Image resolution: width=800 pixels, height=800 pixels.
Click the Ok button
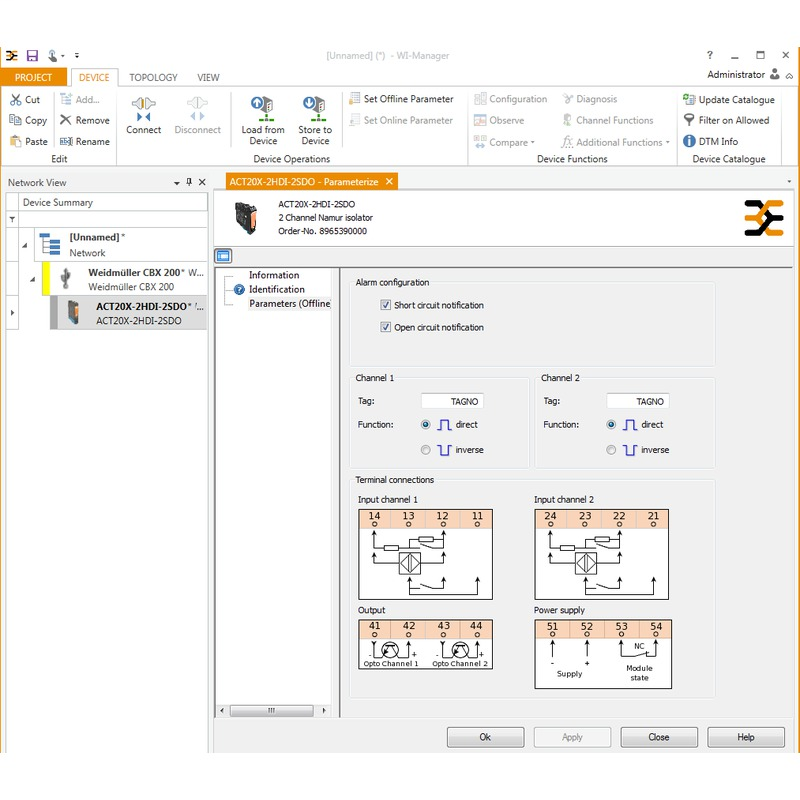tap(485, 737)
